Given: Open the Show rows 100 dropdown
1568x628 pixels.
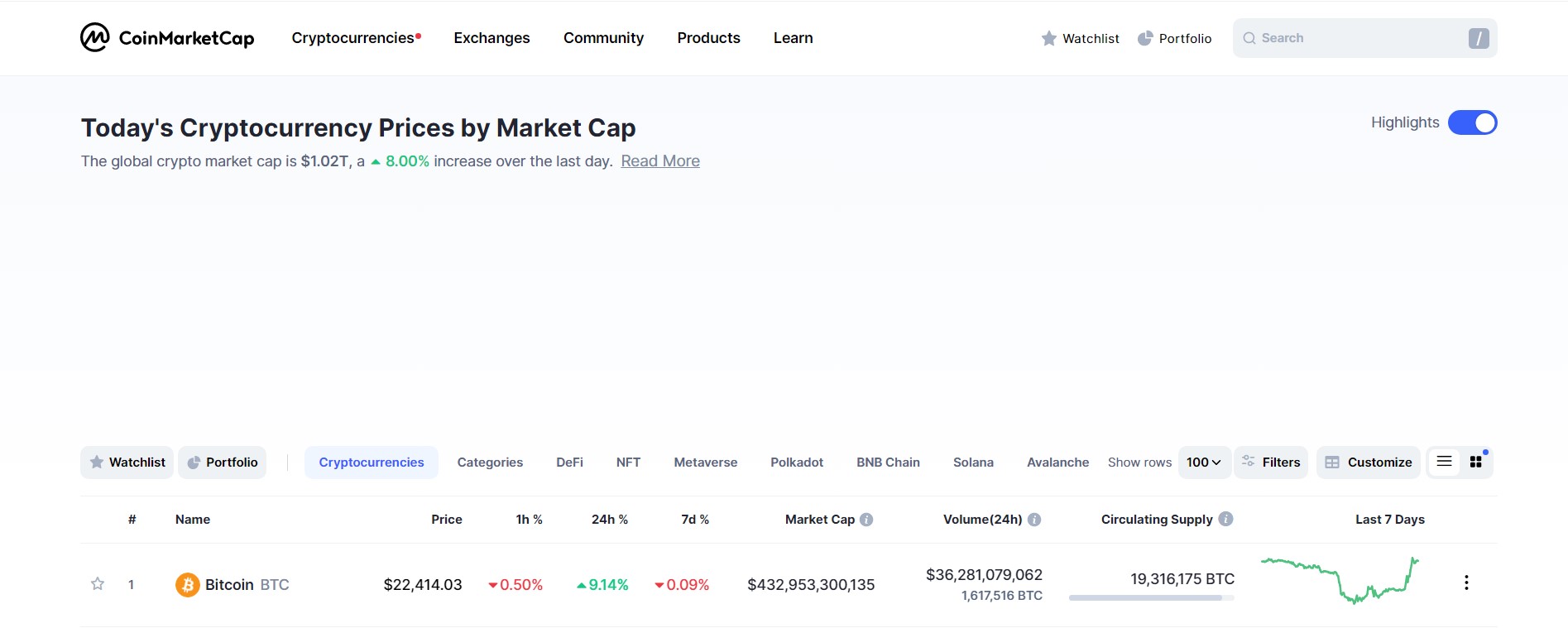Looking at the screenshot, I should point(1204,463).
